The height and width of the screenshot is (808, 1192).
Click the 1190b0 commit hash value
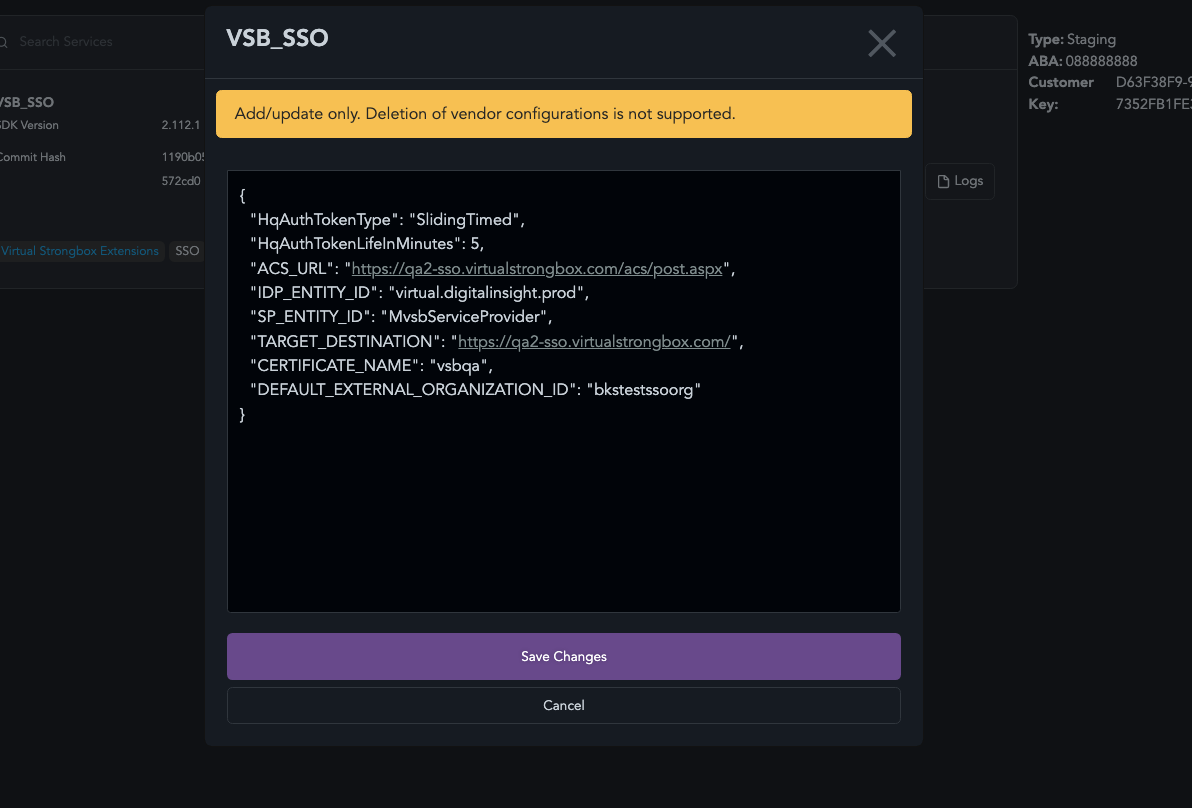(183, 157)
